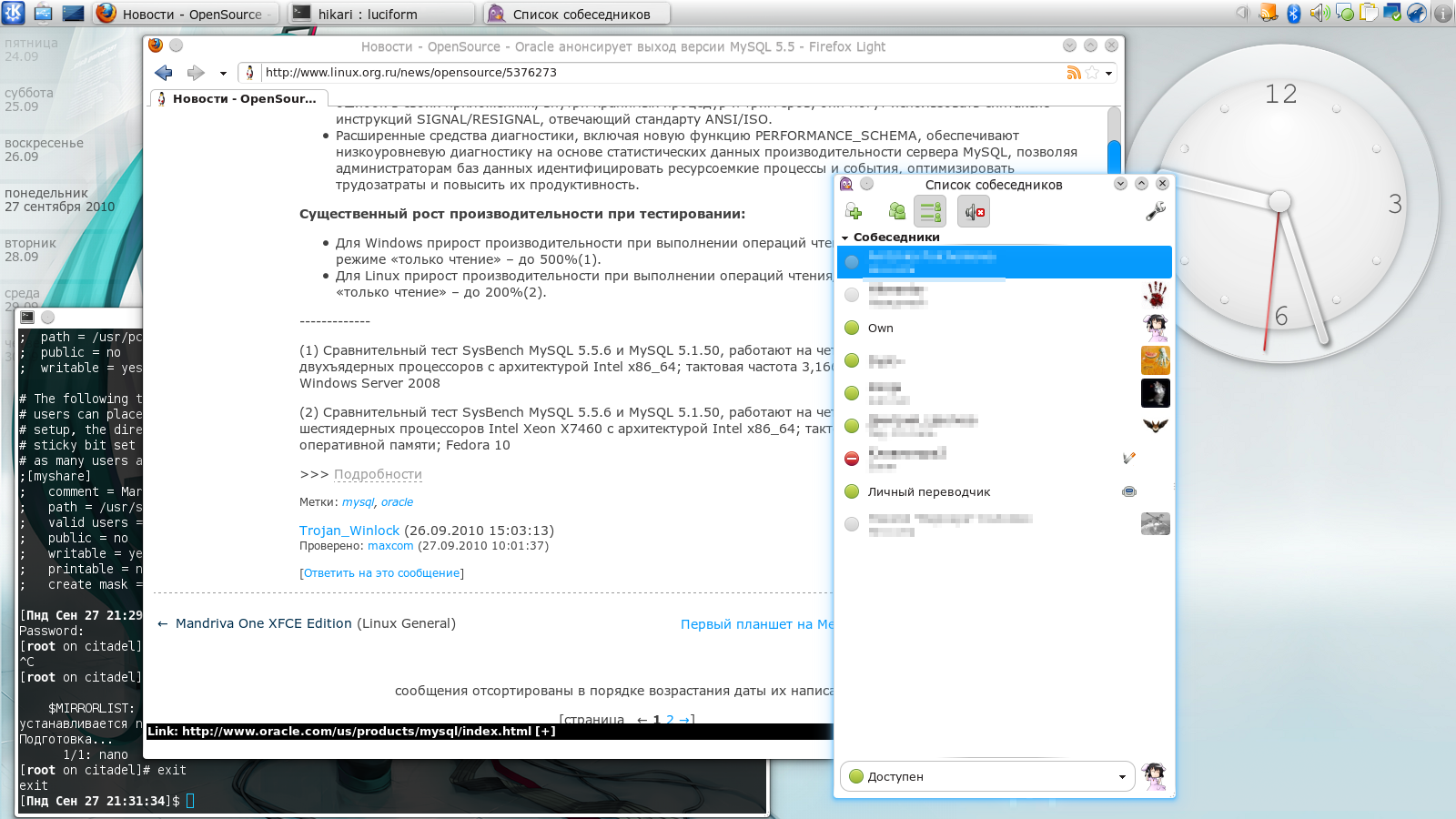
Task: Open the oracle tag link
Action: 397,502
